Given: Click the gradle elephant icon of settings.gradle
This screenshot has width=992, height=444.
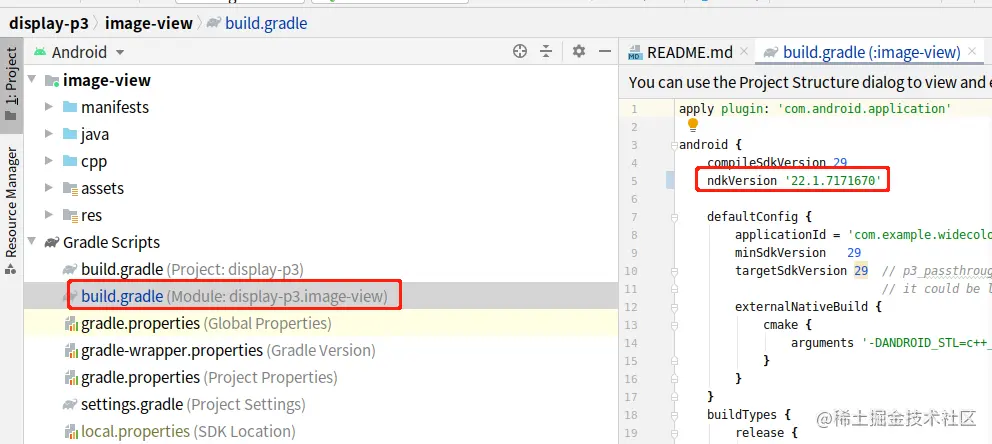Looking at the screenshot, I should [70, 404].
